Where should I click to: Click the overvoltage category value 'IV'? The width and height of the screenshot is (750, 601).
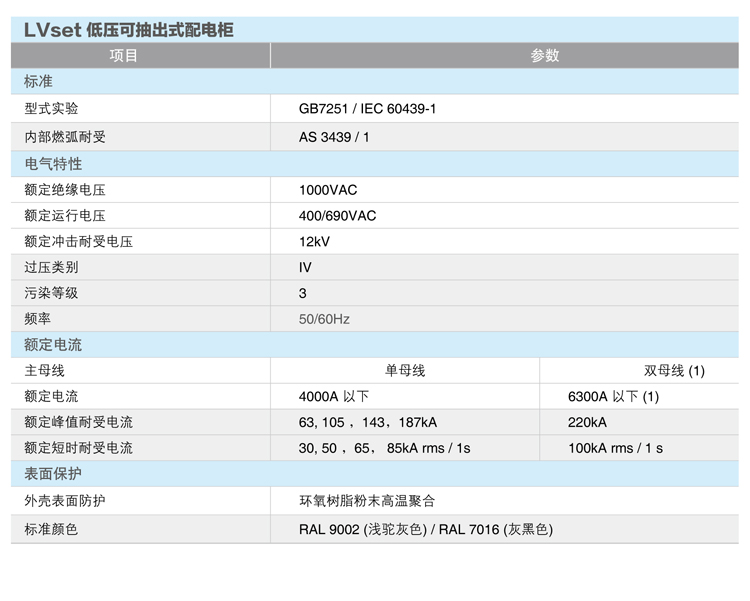(x=305, y=267)
